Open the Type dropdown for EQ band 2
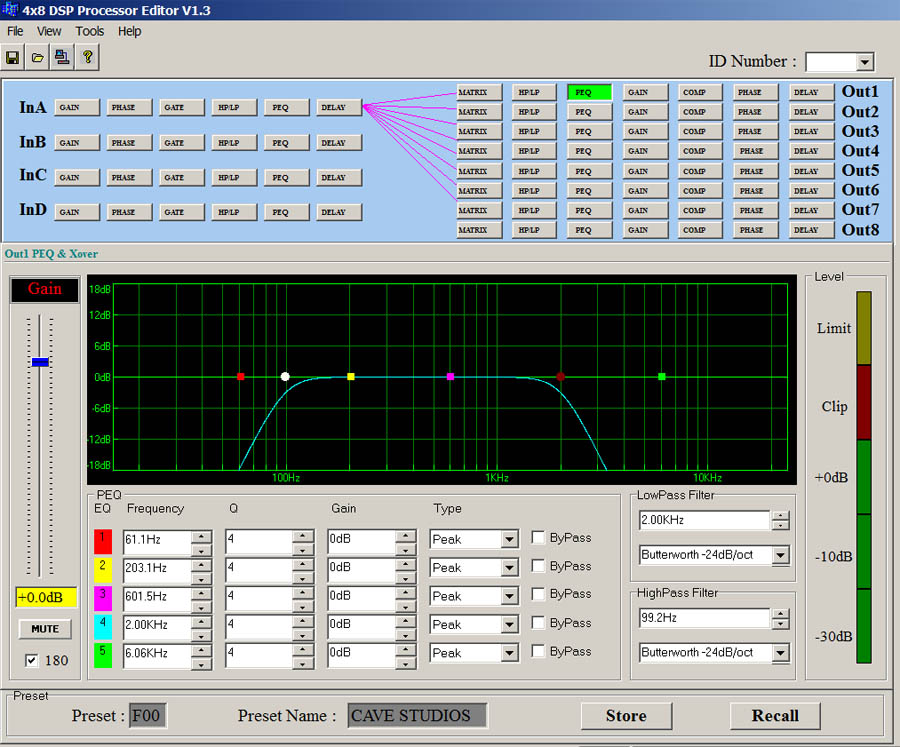Viewport: 900px width, 747px height. 510,568
